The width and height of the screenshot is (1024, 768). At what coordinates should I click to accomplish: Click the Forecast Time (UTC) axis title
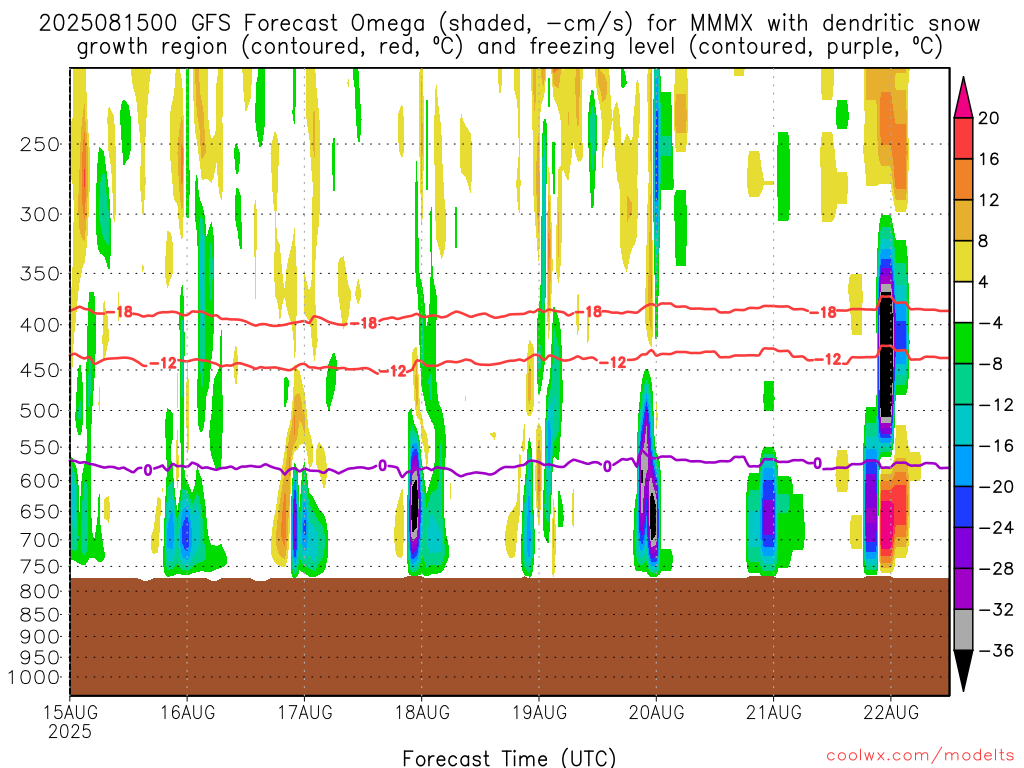pos(509,758)
